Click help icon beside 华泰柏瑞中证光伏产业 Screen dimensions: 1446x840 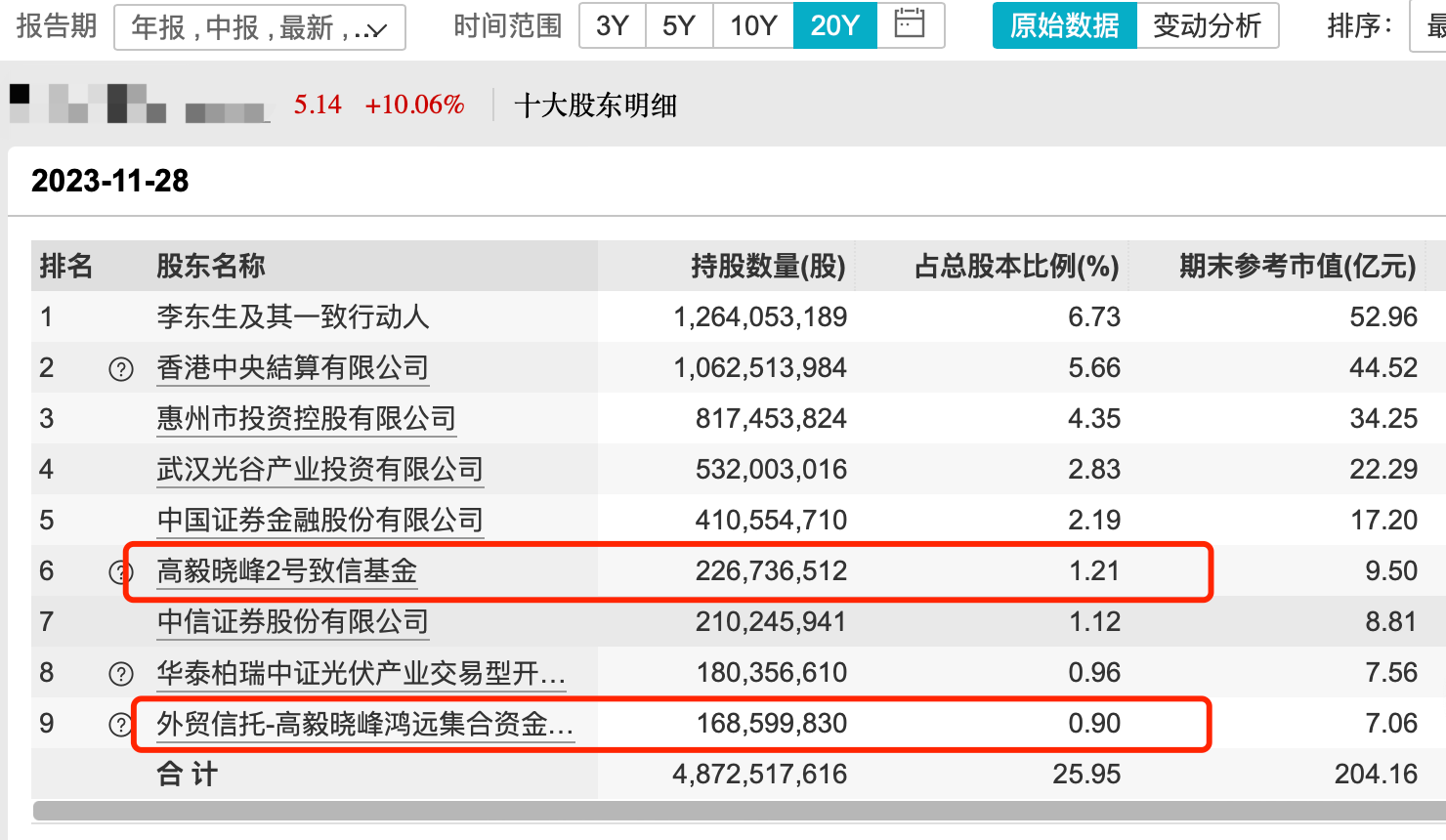point(121,674)
